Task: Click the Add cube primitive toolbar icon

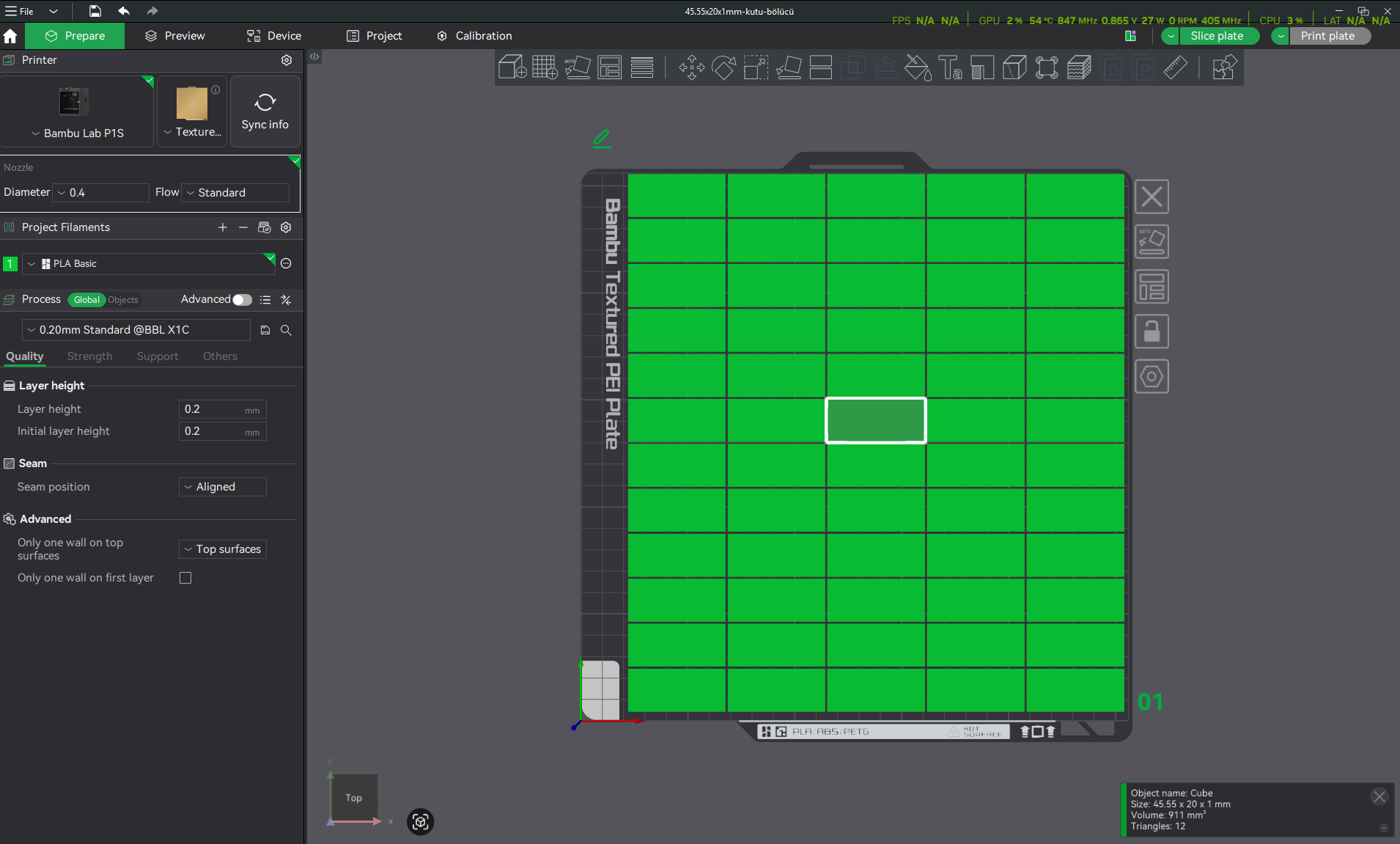Action: pyautogui.click(x=512, y=67)
